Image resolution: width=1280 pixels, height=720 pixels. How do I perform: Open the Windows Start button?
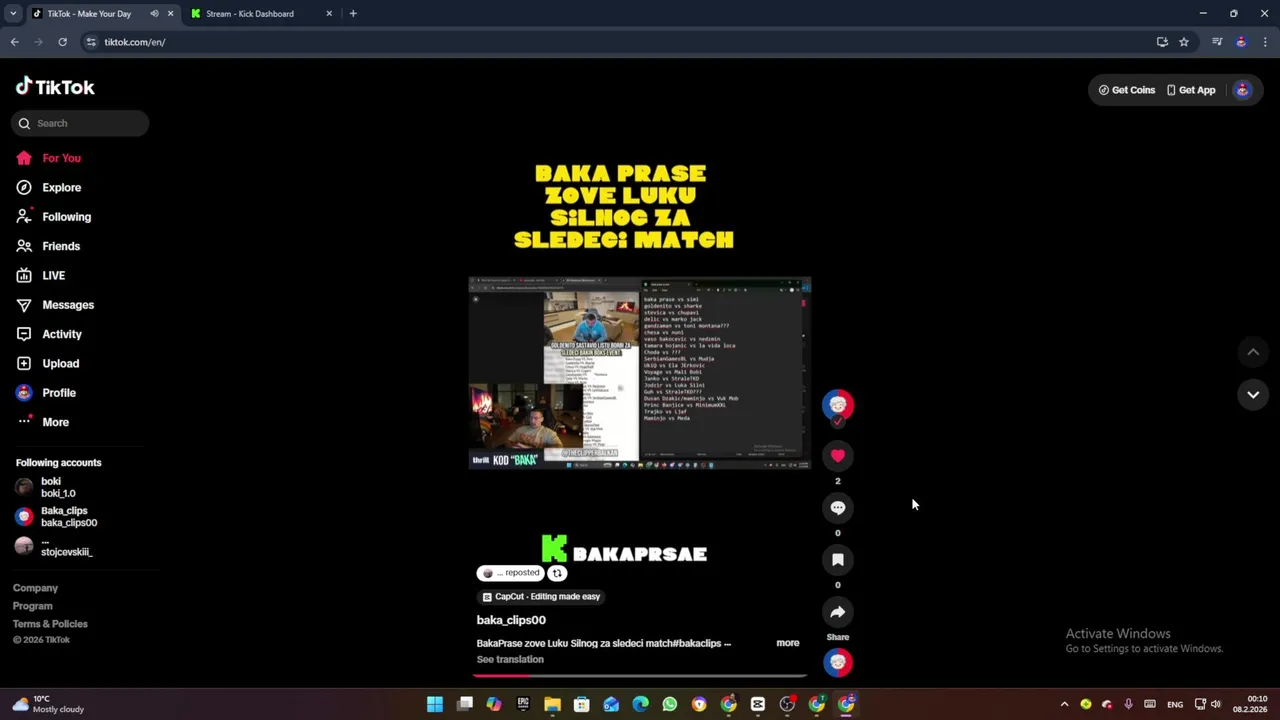click(x=435, y=704)
